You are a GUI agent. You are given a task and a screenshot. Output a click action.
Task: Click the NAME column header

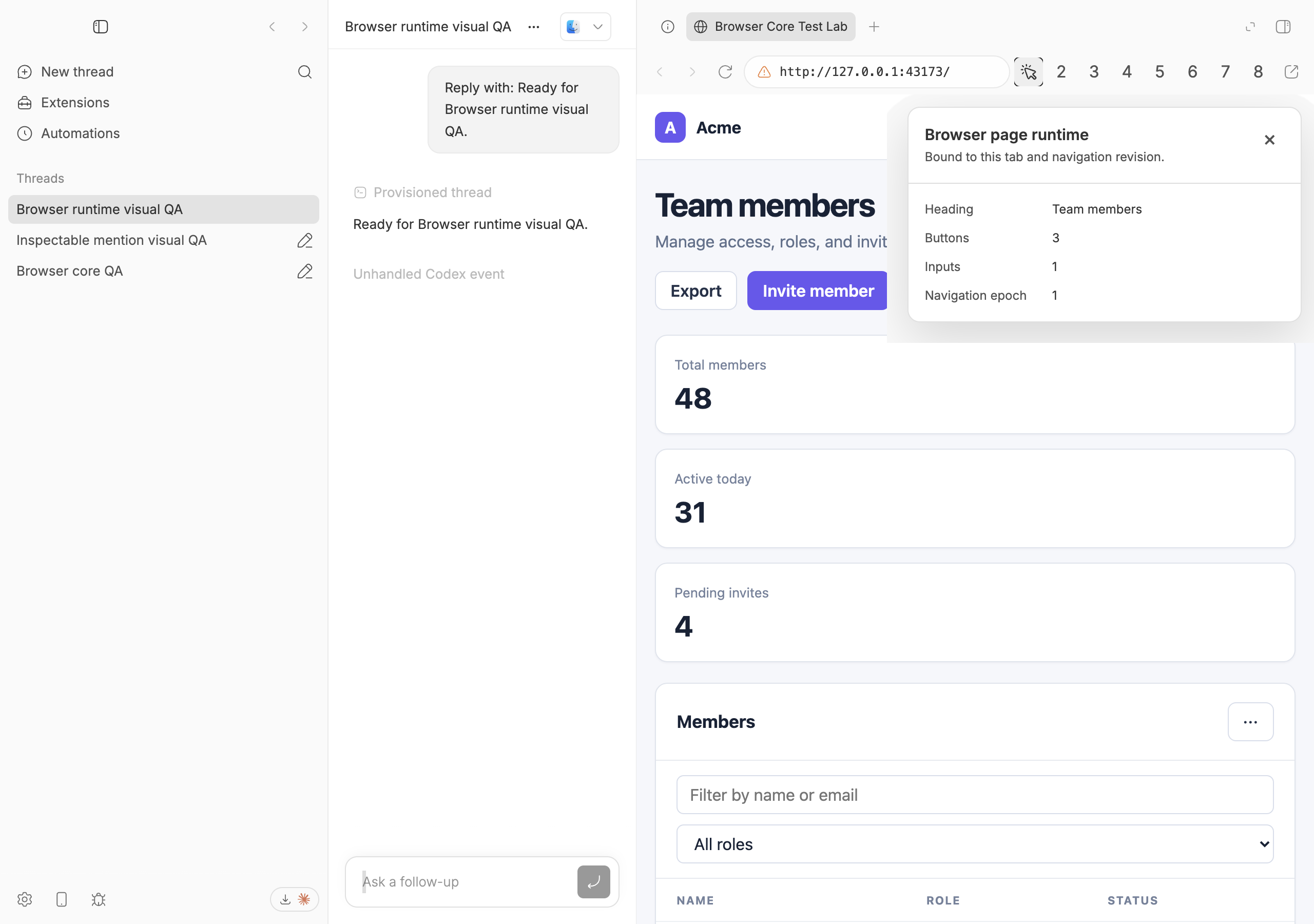click(695, 900)
